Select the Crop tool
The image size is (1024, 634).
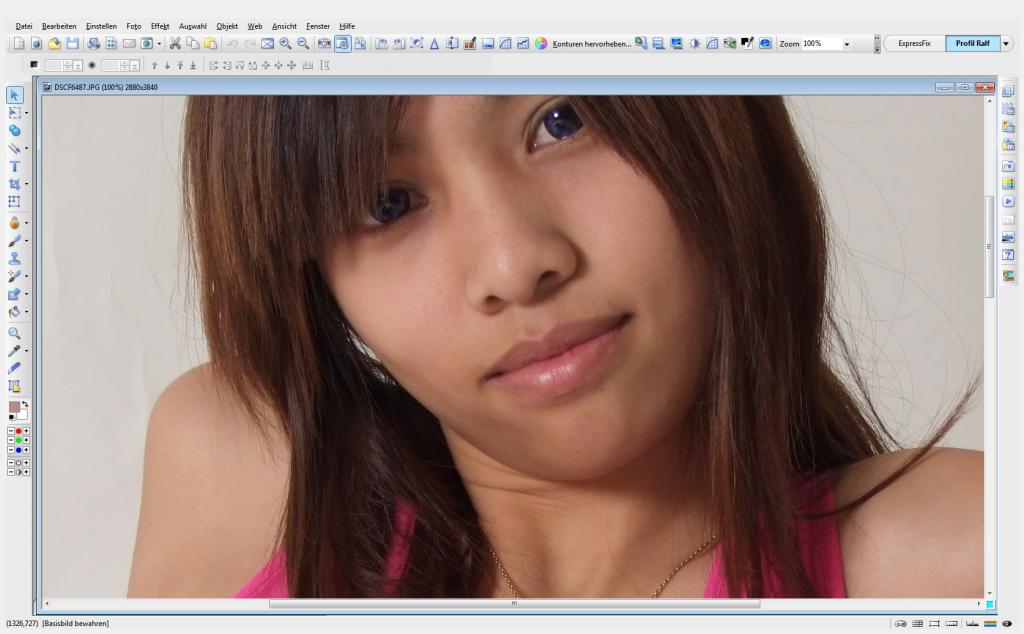tap(14, 184)
